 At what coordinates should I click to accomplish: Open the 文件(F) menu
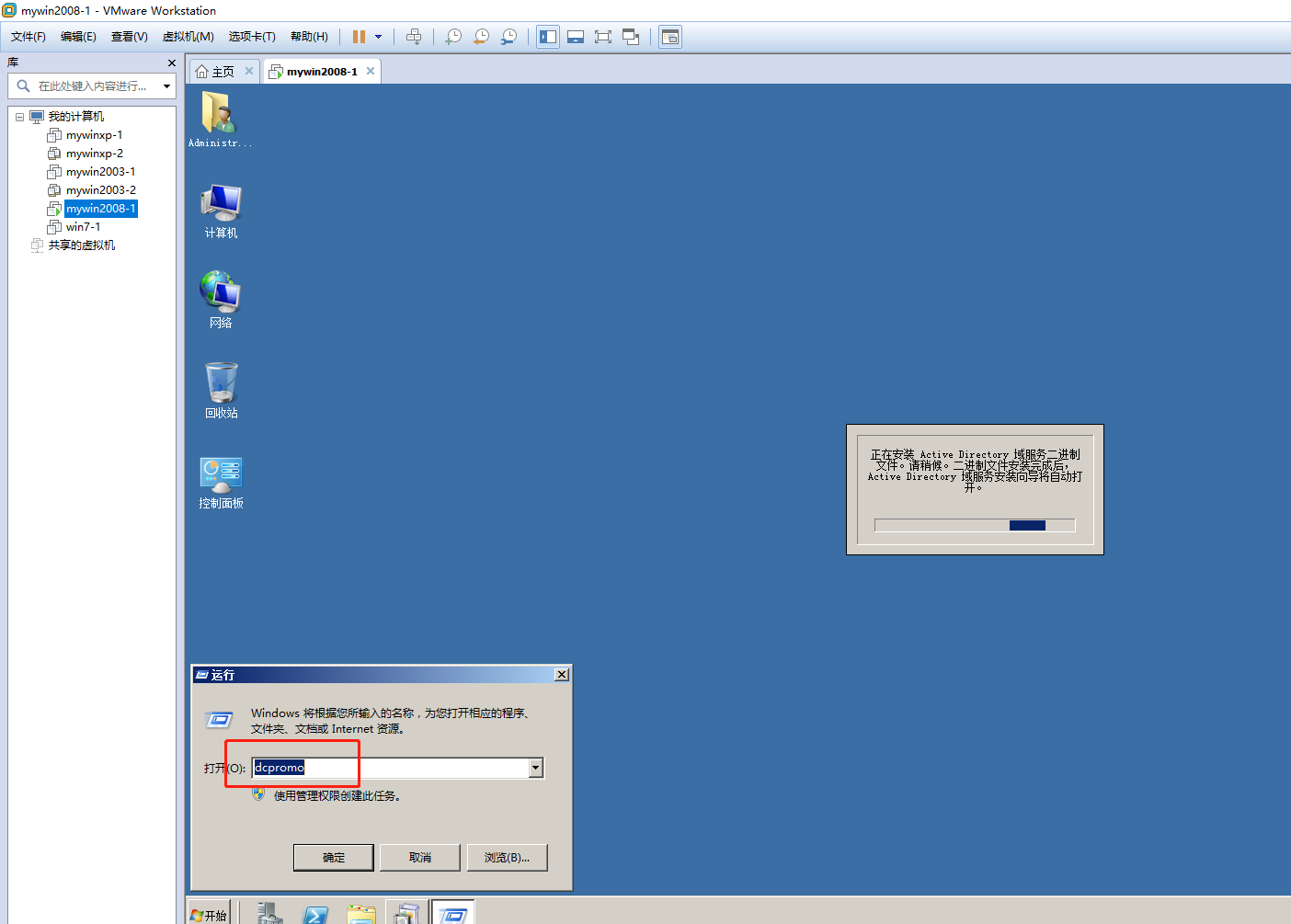click(29, 37)
